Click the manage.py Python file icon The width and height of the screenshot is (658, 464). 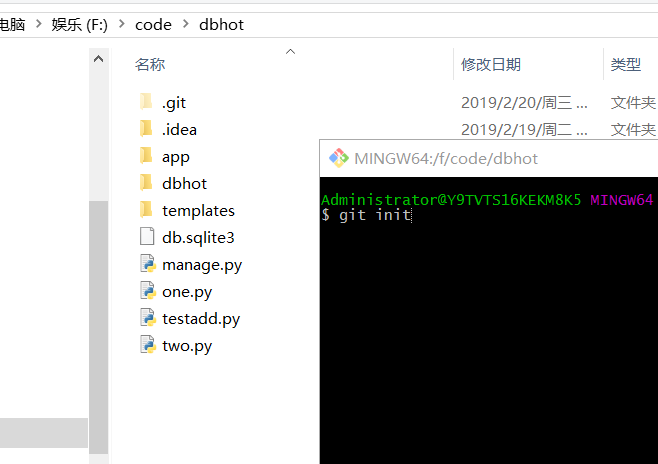pyautogui.click(x=148, y=264)
